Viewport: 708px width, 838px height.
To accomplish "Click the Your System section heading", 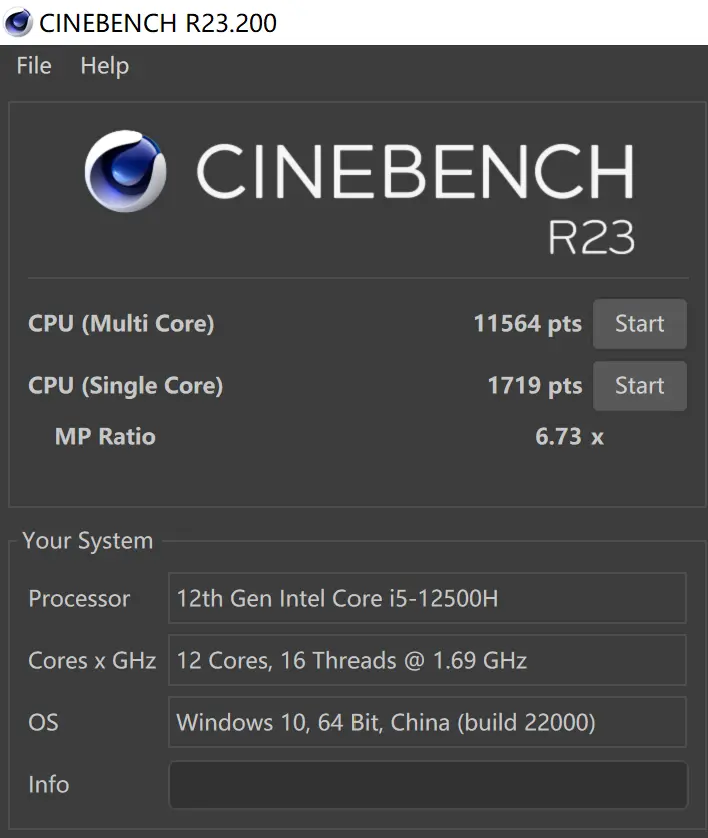I will coord(88,541).
